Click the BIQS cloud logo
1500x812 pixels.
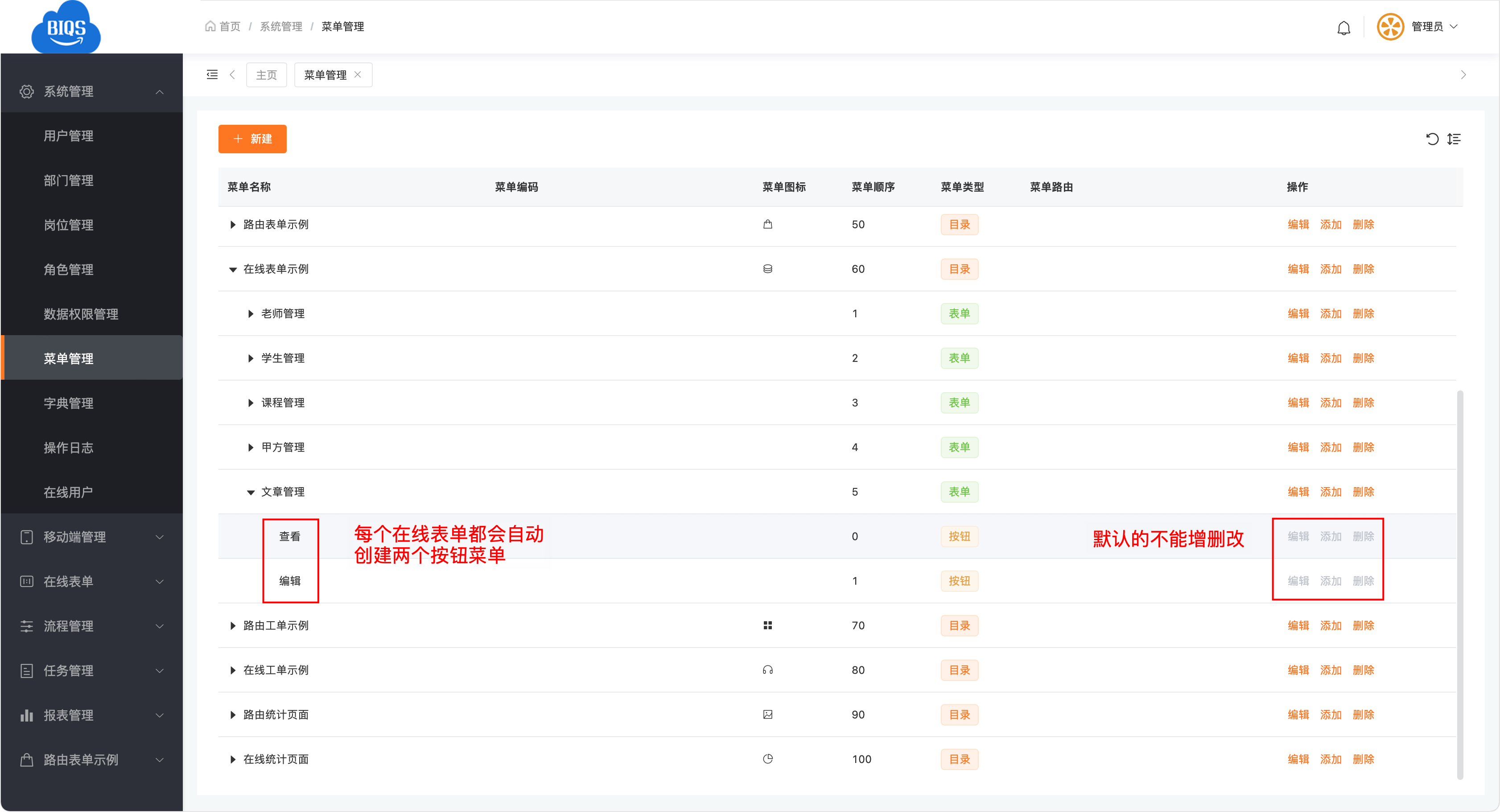tap(66, 27)
